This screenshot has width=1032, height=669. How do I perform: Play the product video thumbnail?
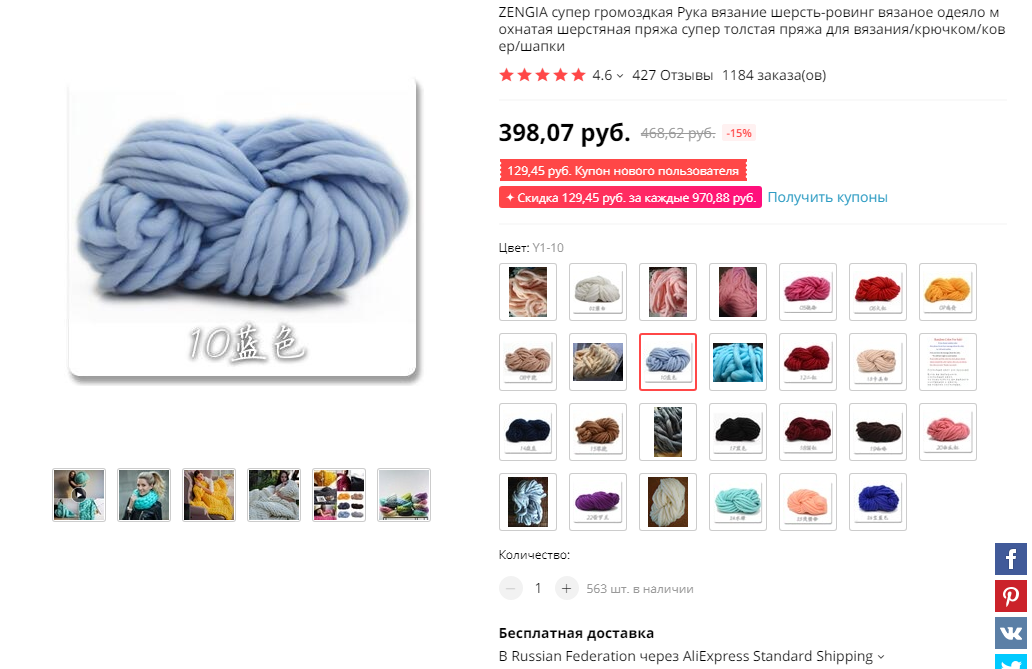click(79, 495)
